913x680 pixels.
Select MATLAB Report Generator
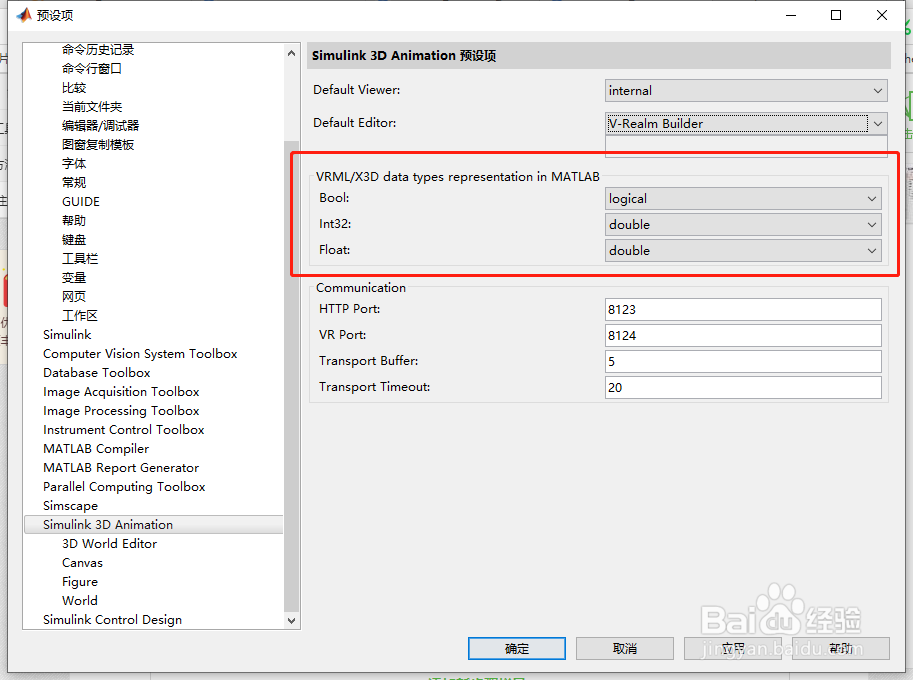coord(121,468)
